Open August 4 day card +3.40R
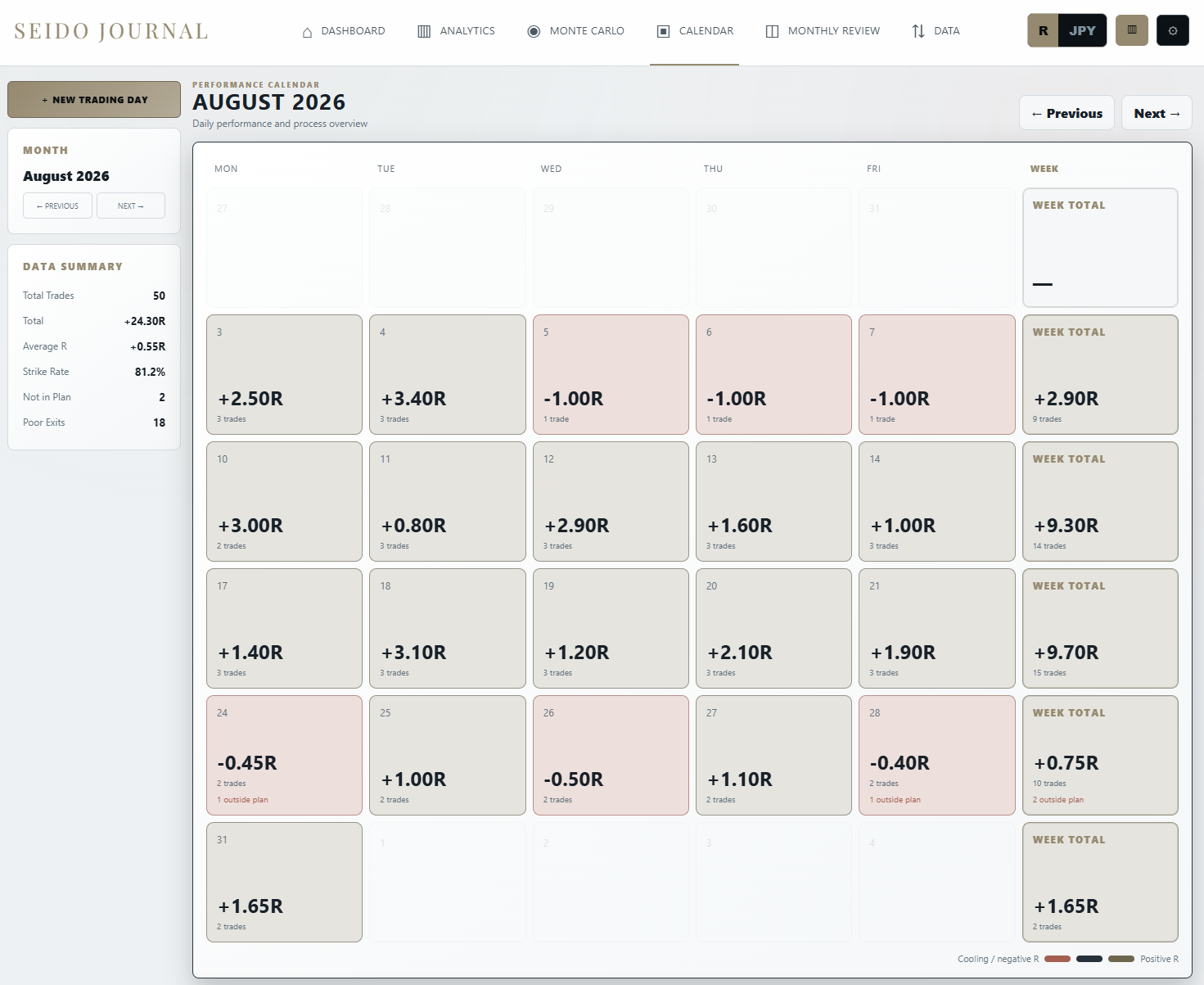This screenshot has width=1204, height=985. click(448, 374)
